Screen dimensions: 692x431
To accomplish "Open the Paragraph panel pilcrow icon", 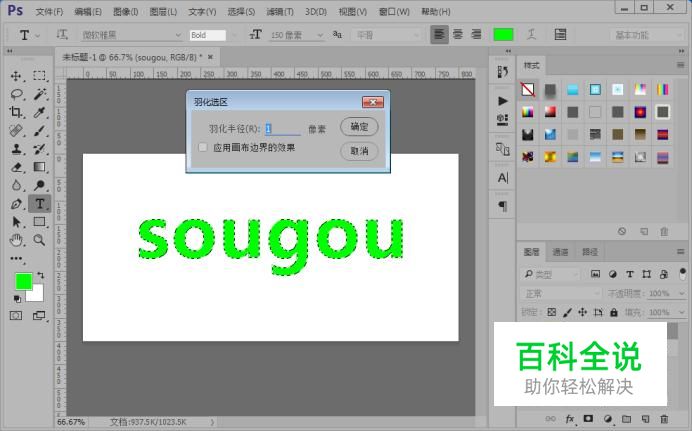I will (502, 206).
